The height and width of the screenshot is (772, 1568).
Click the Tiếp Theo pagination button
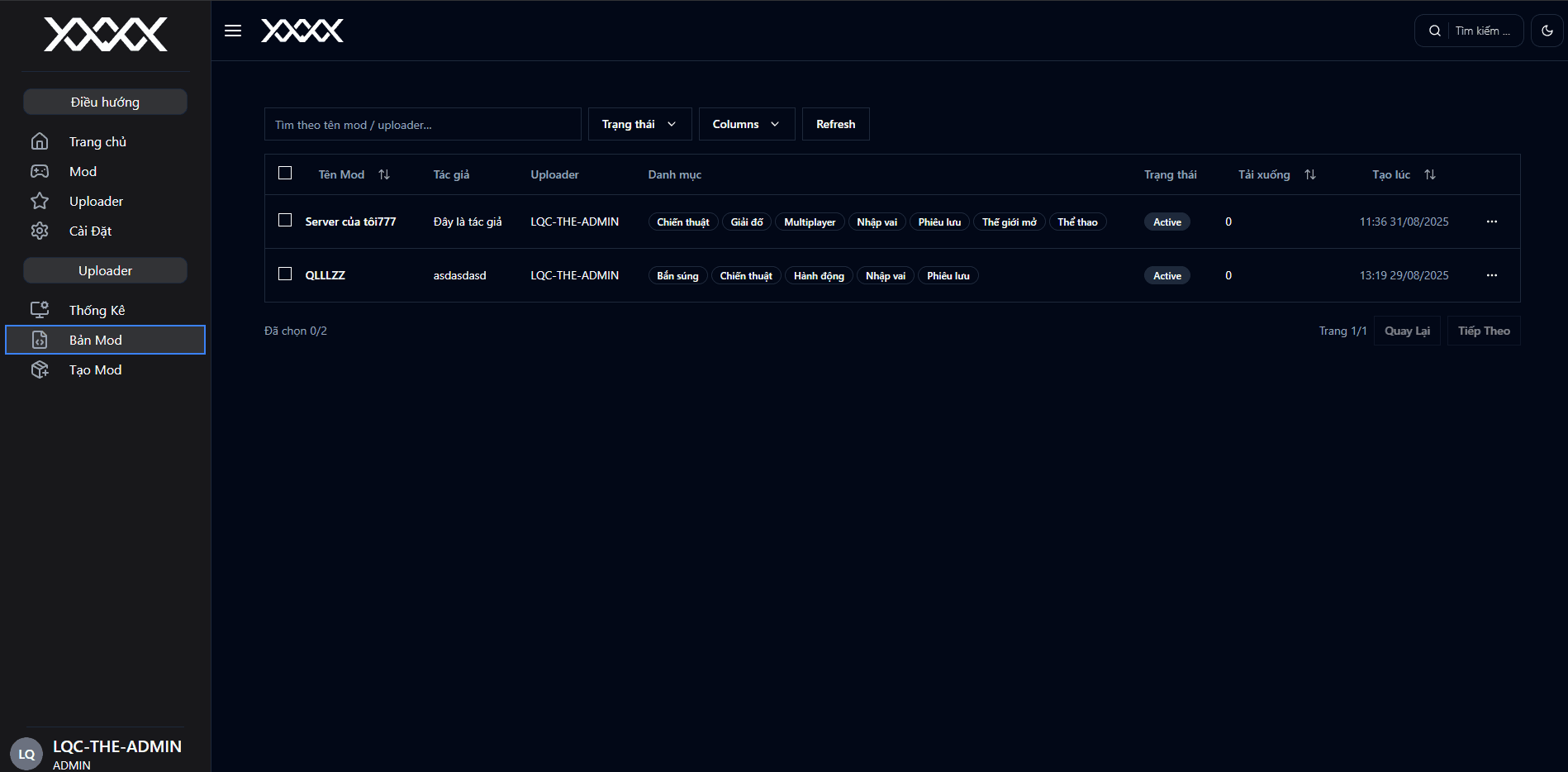(1483, 331)
